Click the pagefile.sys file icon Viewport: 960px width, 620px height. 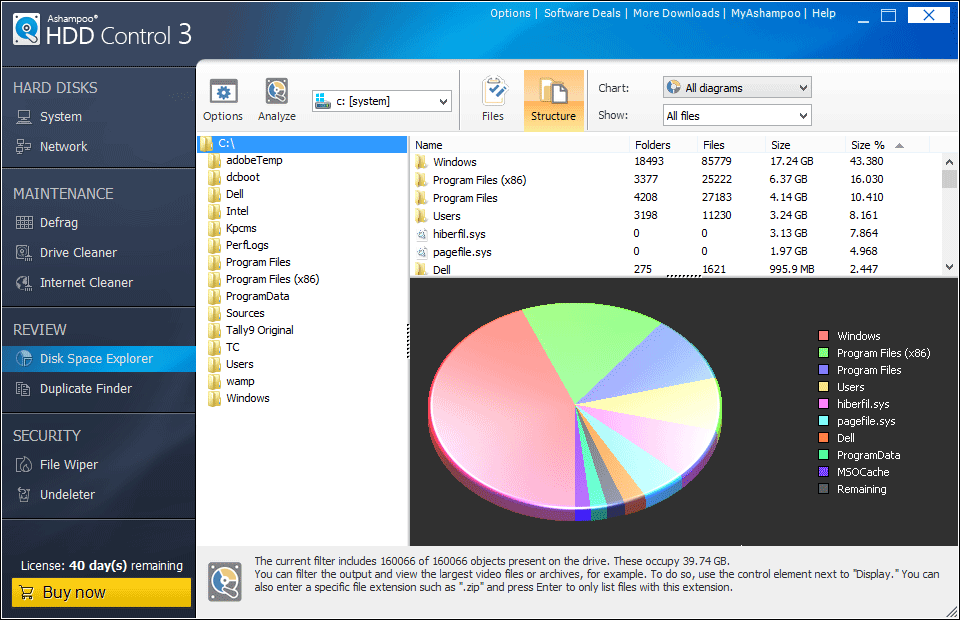422,252
